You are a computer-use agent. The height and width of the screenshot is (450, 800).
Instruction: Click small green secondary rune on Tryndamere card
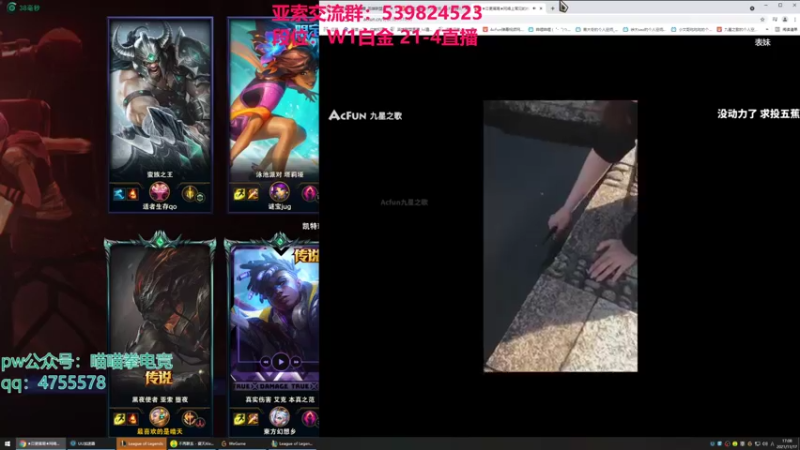(x=201, y=197)
